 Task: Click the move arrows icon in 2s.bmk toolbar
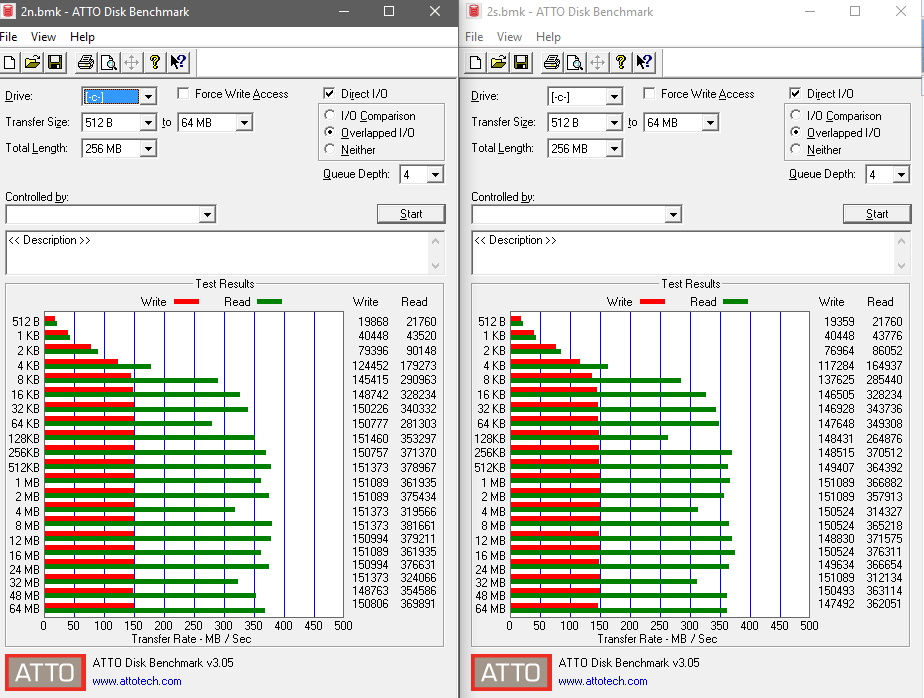(598, 62)
